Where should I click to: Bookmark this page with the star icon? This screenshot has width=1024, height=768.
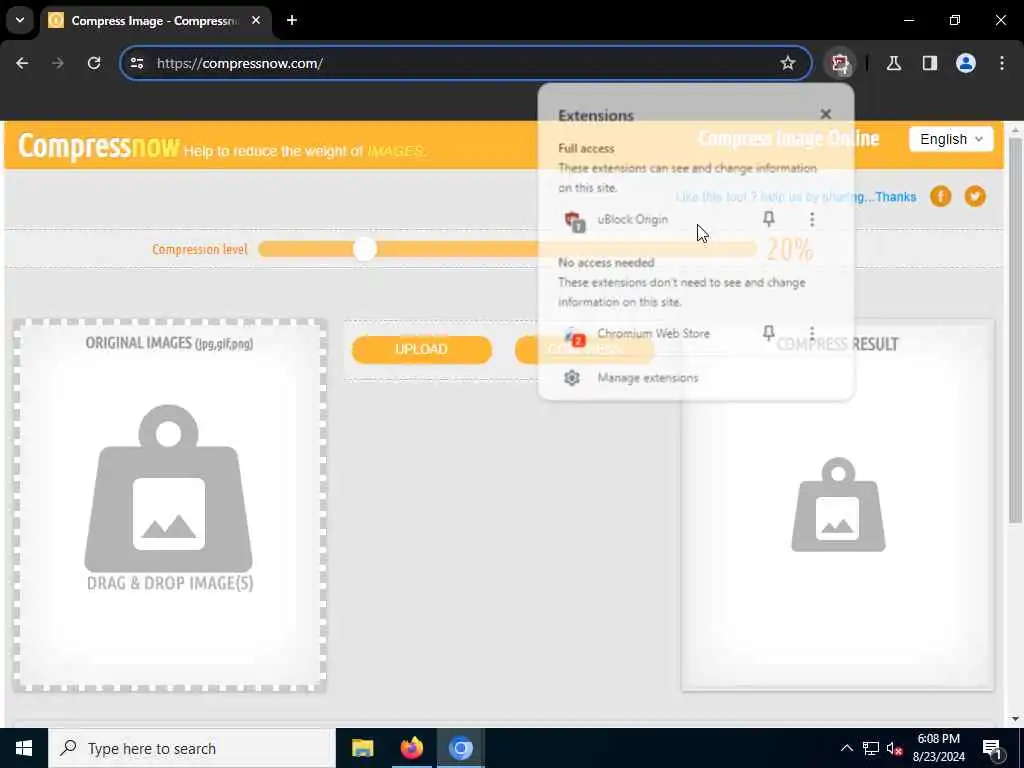click(788, 63)
